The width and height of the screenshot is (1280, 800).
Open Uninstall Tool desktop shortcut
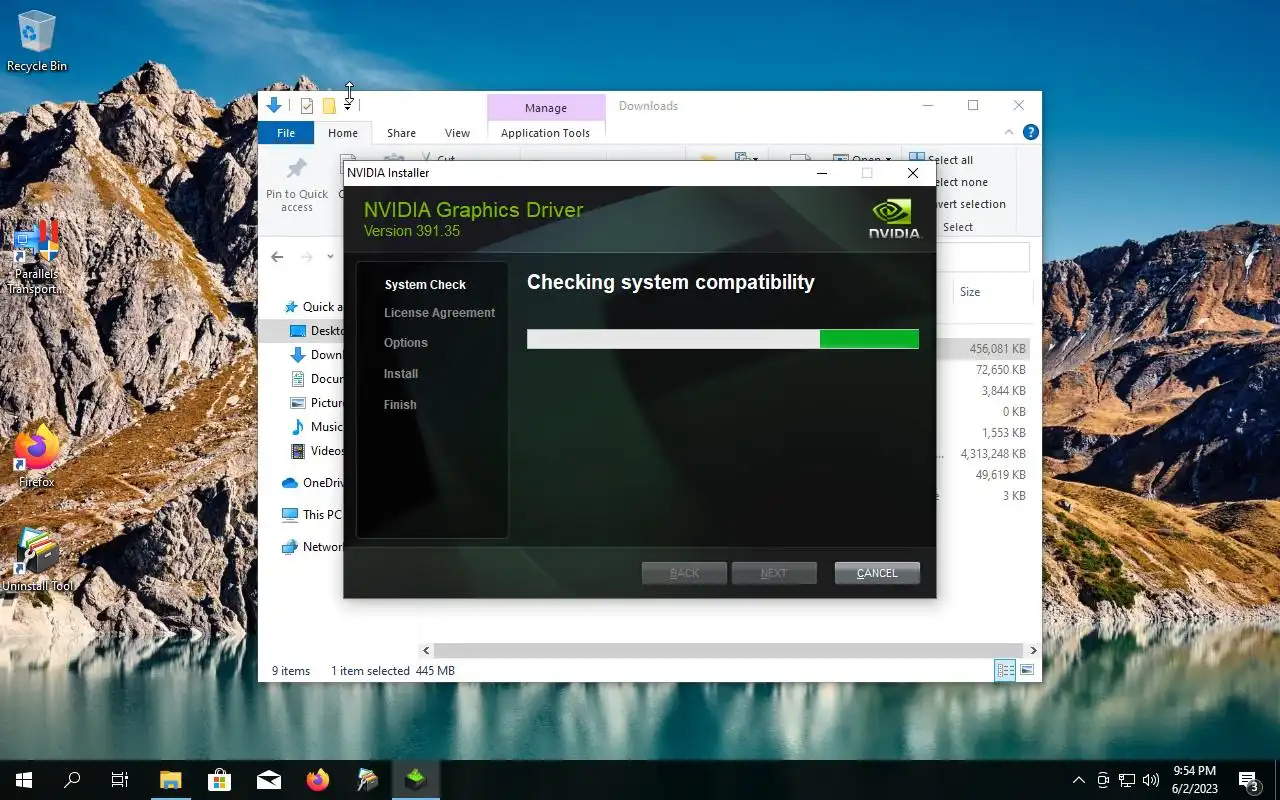point(37,560)
